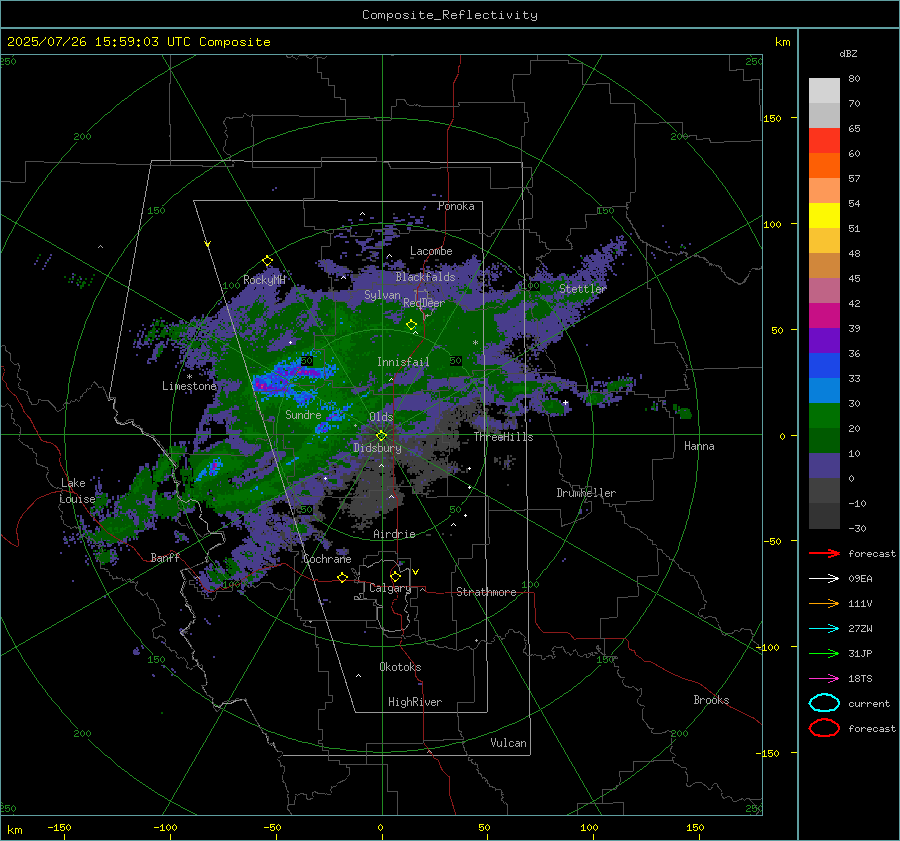Choose the magenta 18TS arrow legend icon
This screenshot has height=841, width=900.
pyautogui.click(x=824, y=679)
